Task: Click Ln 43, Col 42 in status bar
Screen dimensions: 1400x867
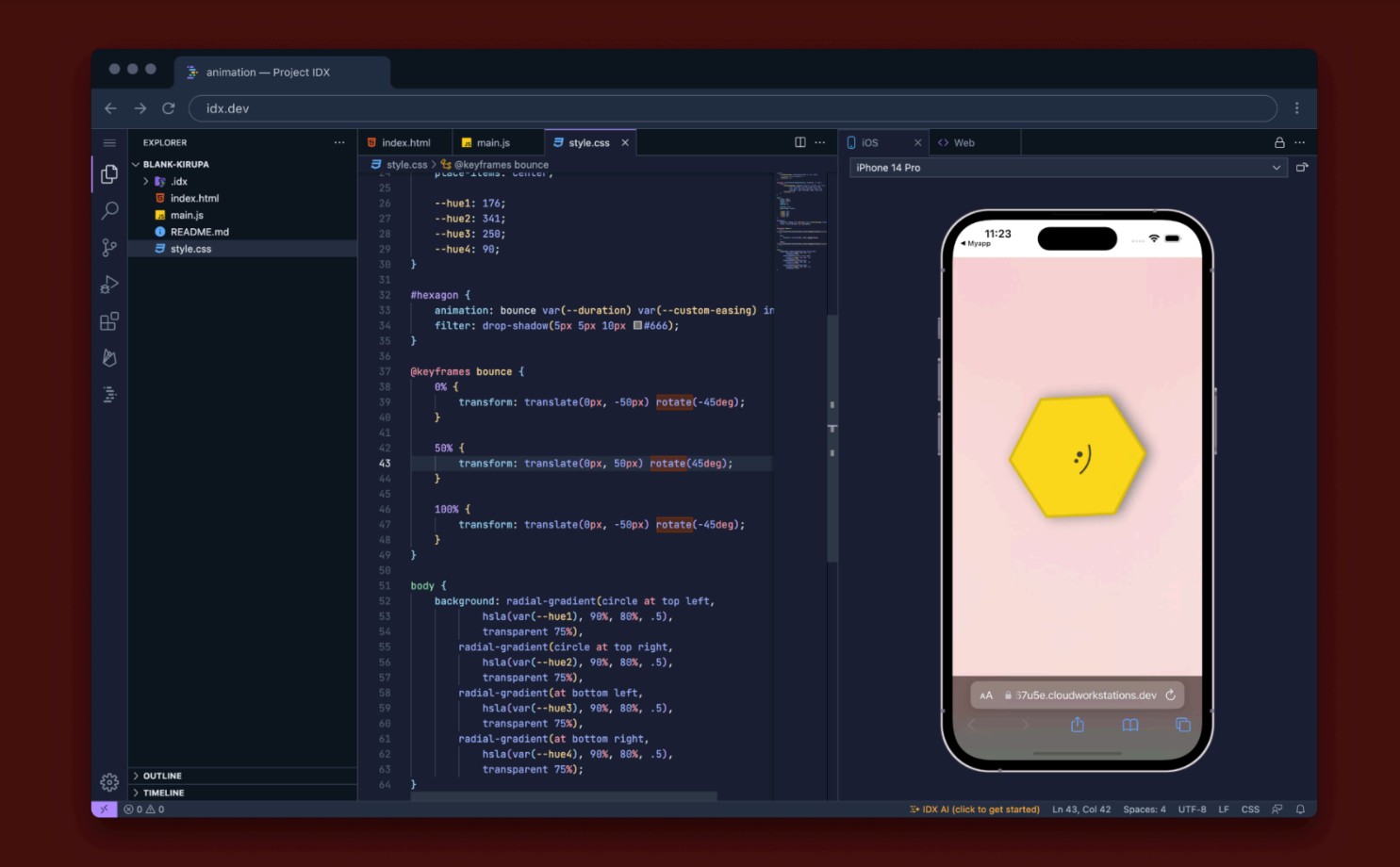Action: point(1081,809)
